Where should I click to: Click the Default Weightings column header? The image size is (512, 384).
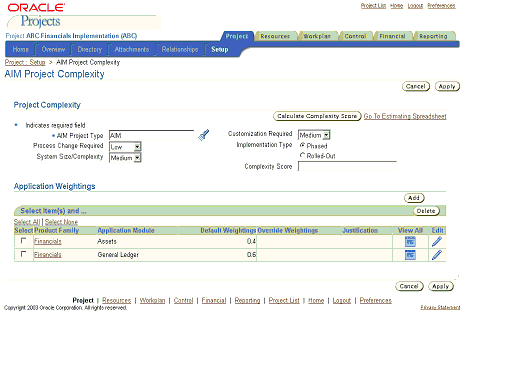click(x=228, y=230)
